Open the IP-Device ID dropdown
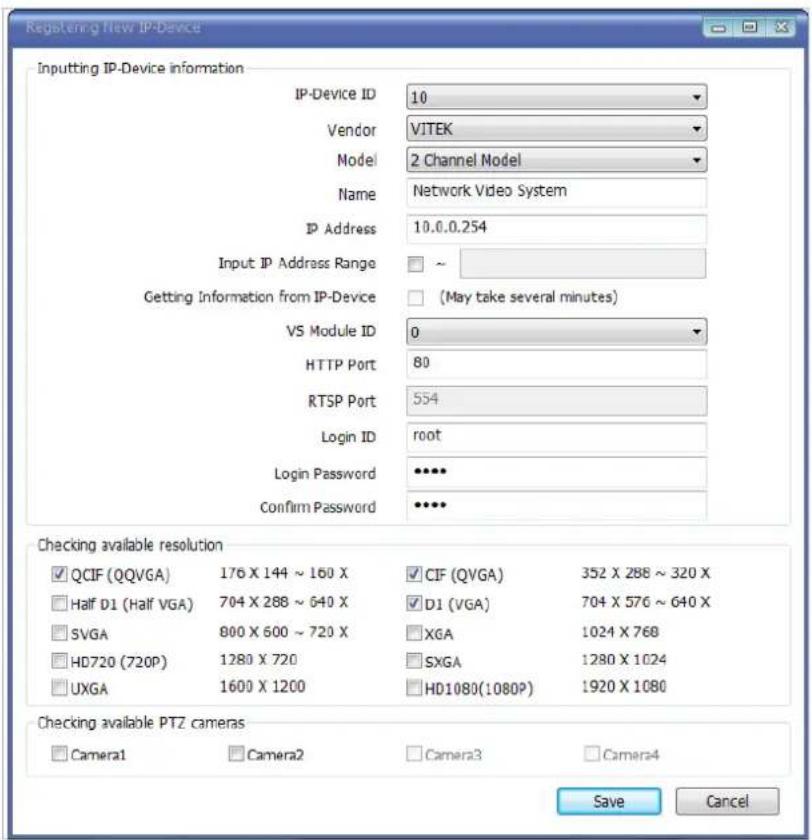 (557, 97)
